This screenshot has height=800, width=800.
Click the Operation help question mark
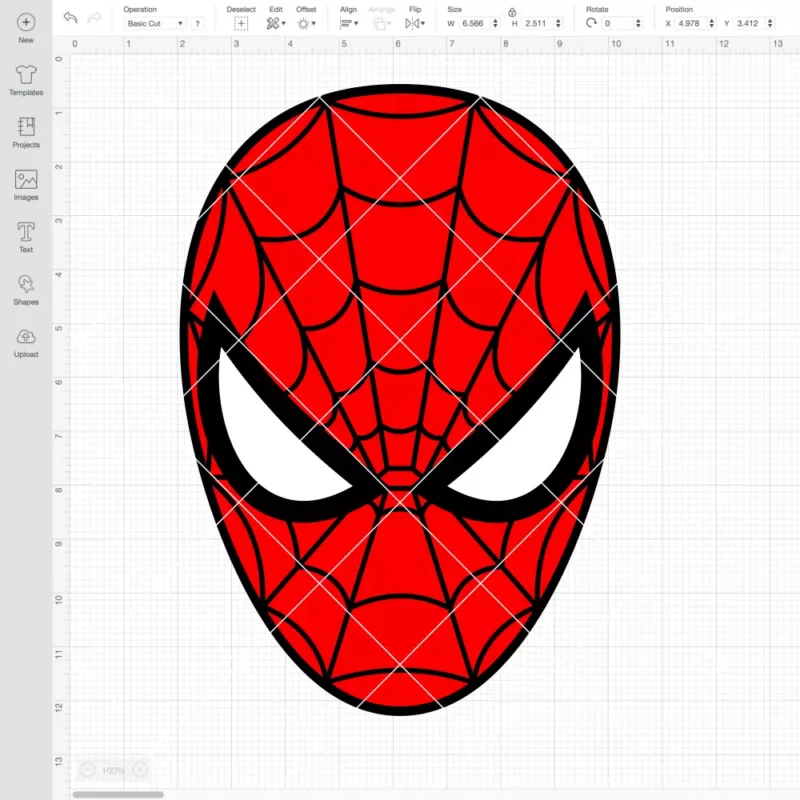(x=197, y=23)
